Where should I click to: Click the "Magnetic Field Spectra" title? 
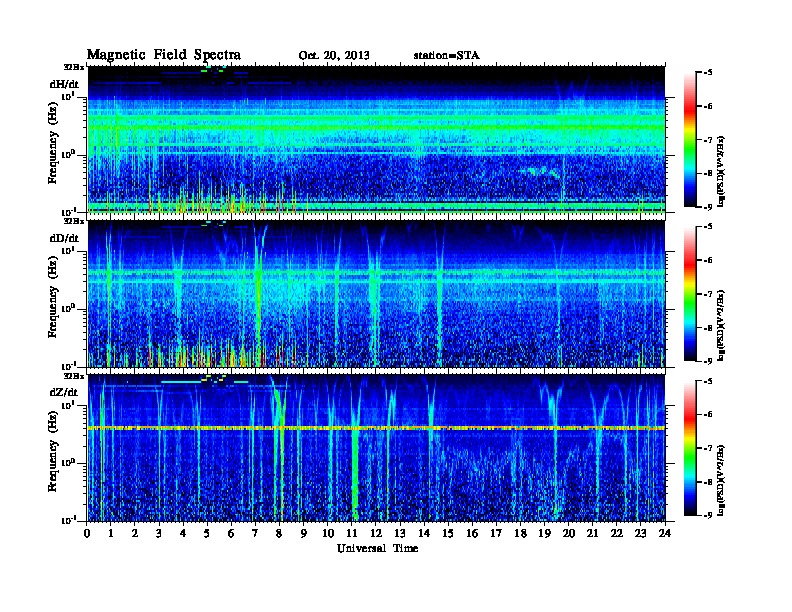pos(164,55)
